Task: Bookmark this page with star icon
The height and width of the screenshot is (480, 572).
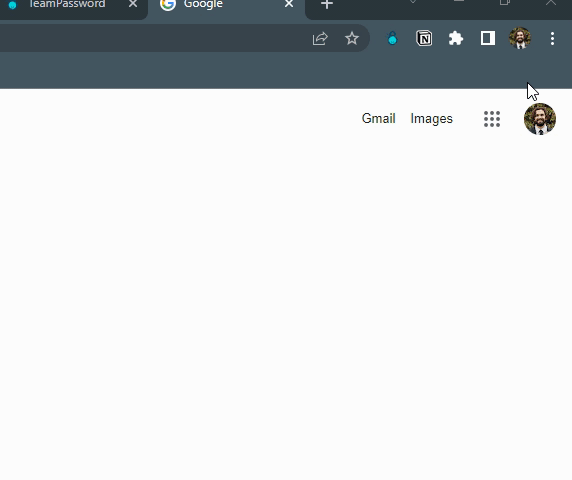Action: tap(352, 38)
